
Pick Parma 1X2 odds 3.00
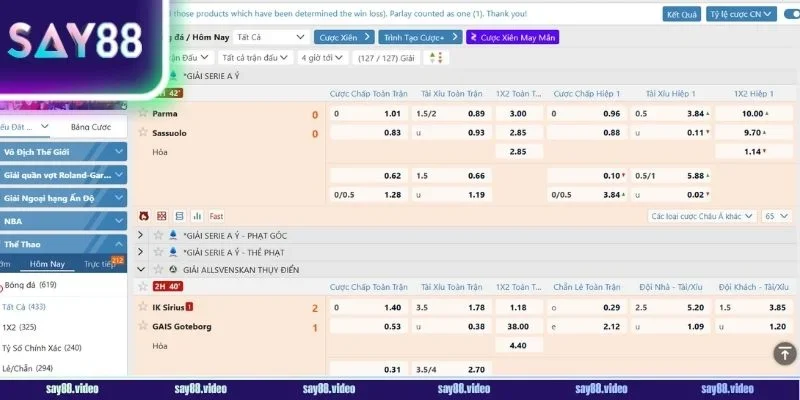[519, 114]
